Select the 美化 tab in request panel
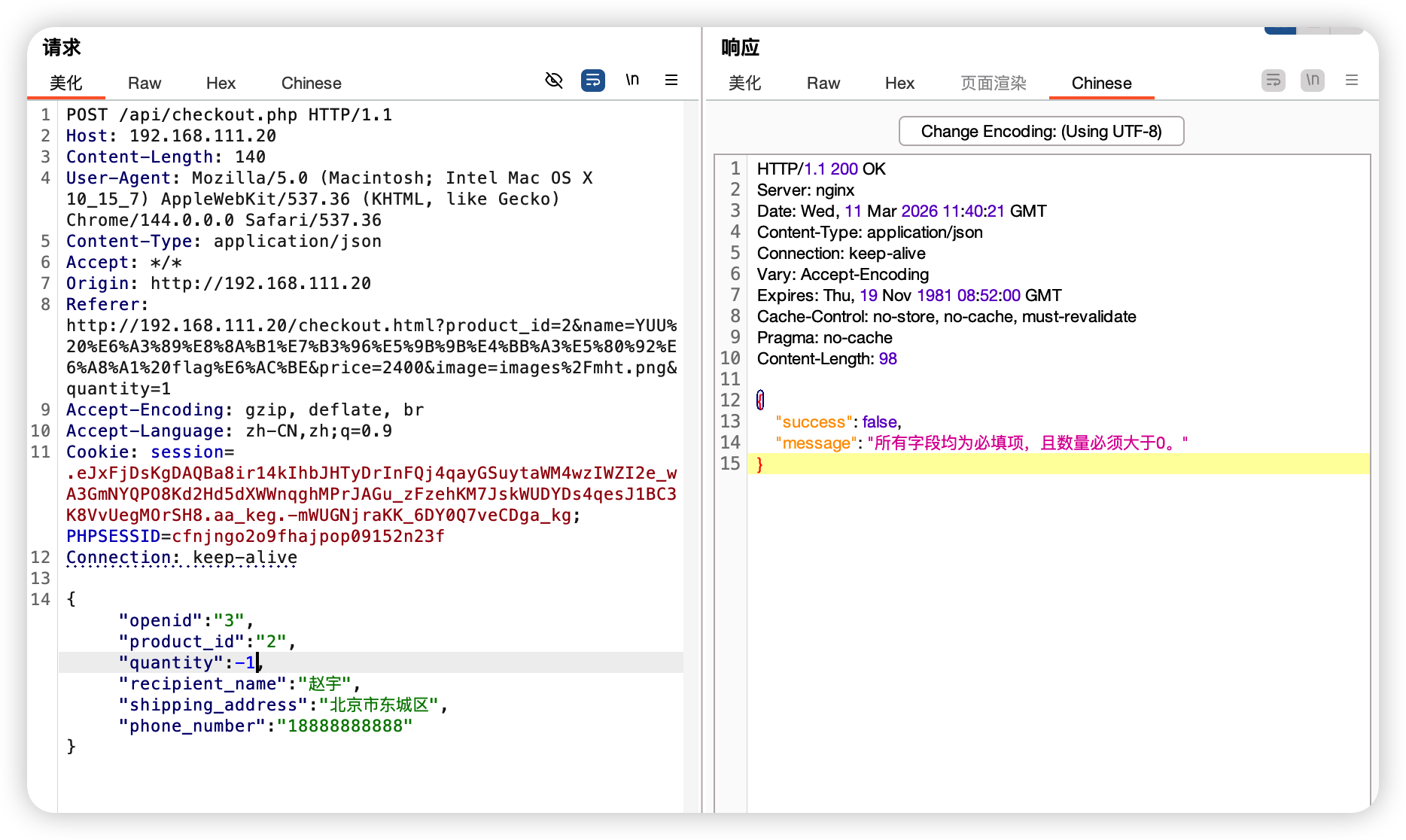The image size is (1406, 840). 66,84
